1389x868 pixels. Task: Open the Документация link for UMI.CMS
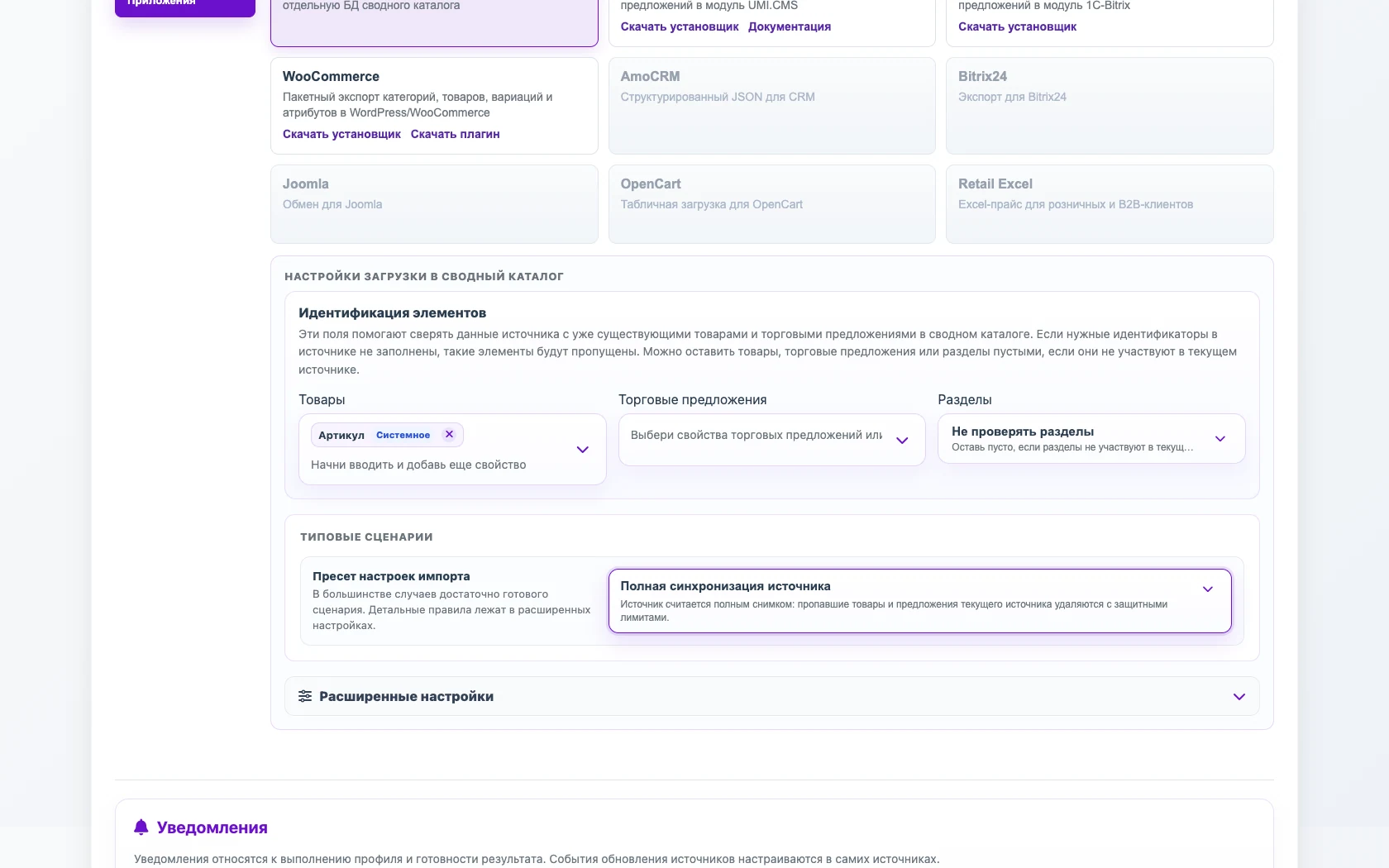point(790,26)
